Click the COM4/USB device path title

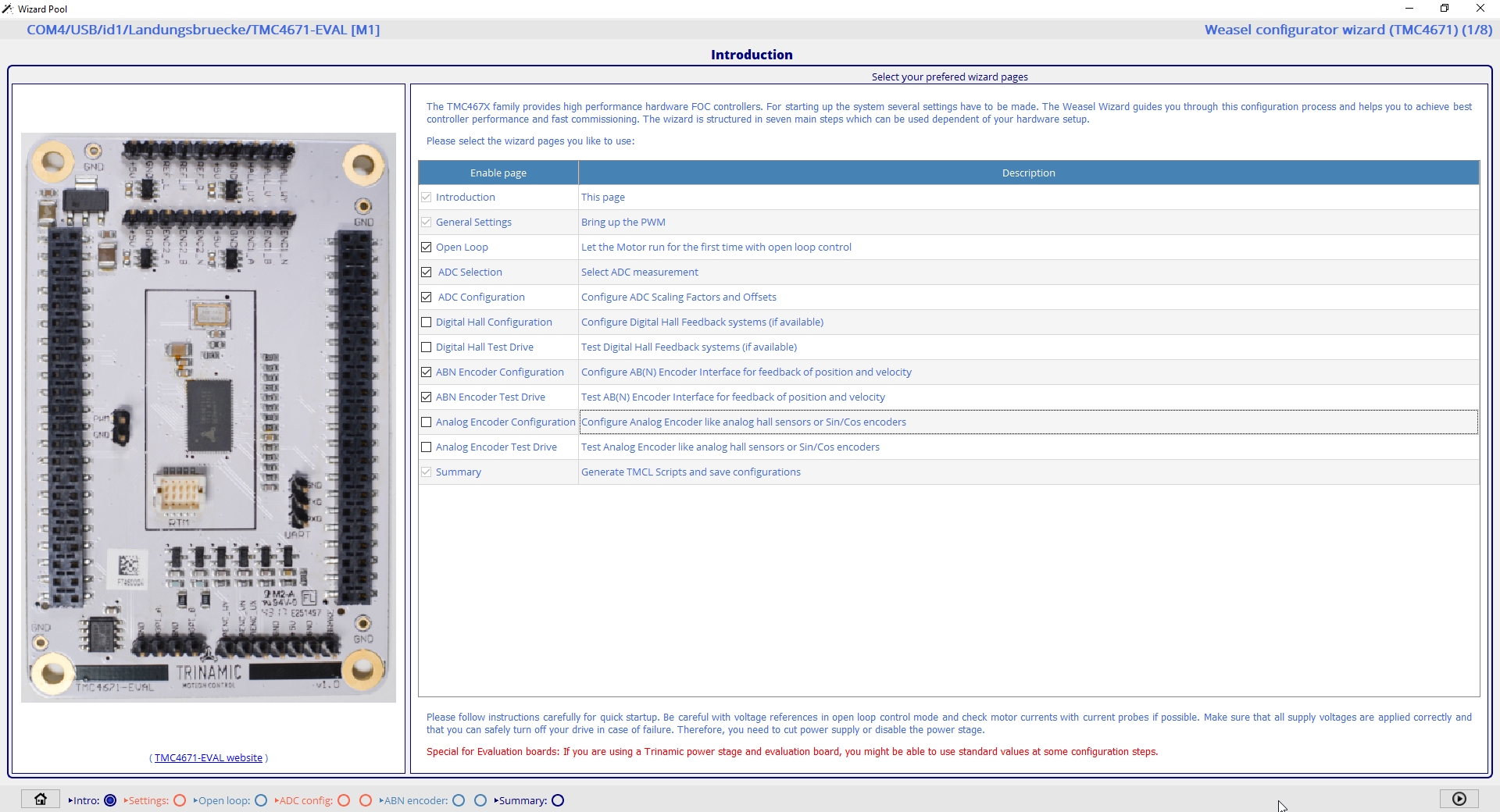click(203, 30)
